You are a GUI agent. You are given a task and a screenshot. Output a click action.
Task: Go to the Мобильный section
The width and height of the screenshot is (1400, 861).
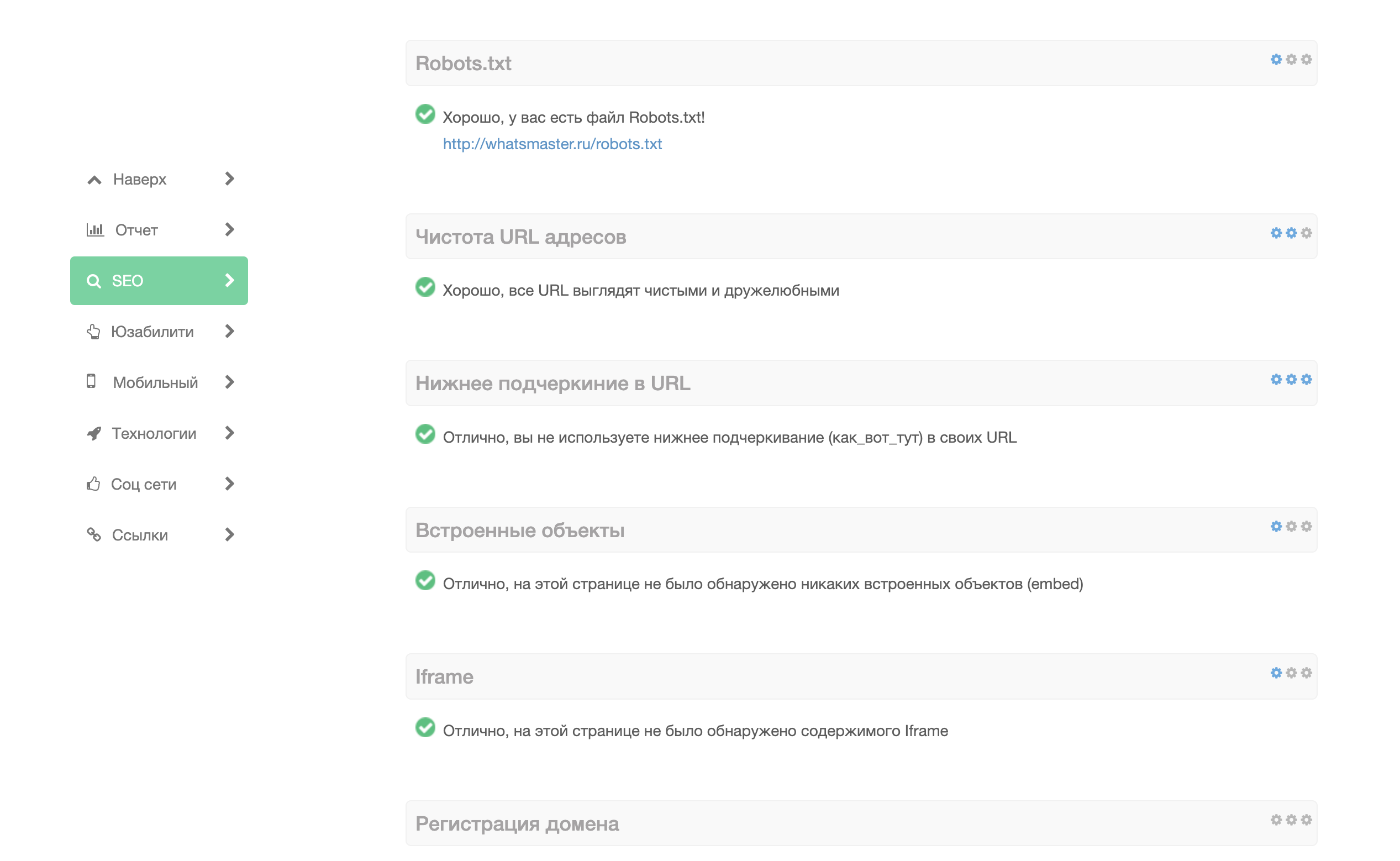pyautogui.click(x=155, y=382)
